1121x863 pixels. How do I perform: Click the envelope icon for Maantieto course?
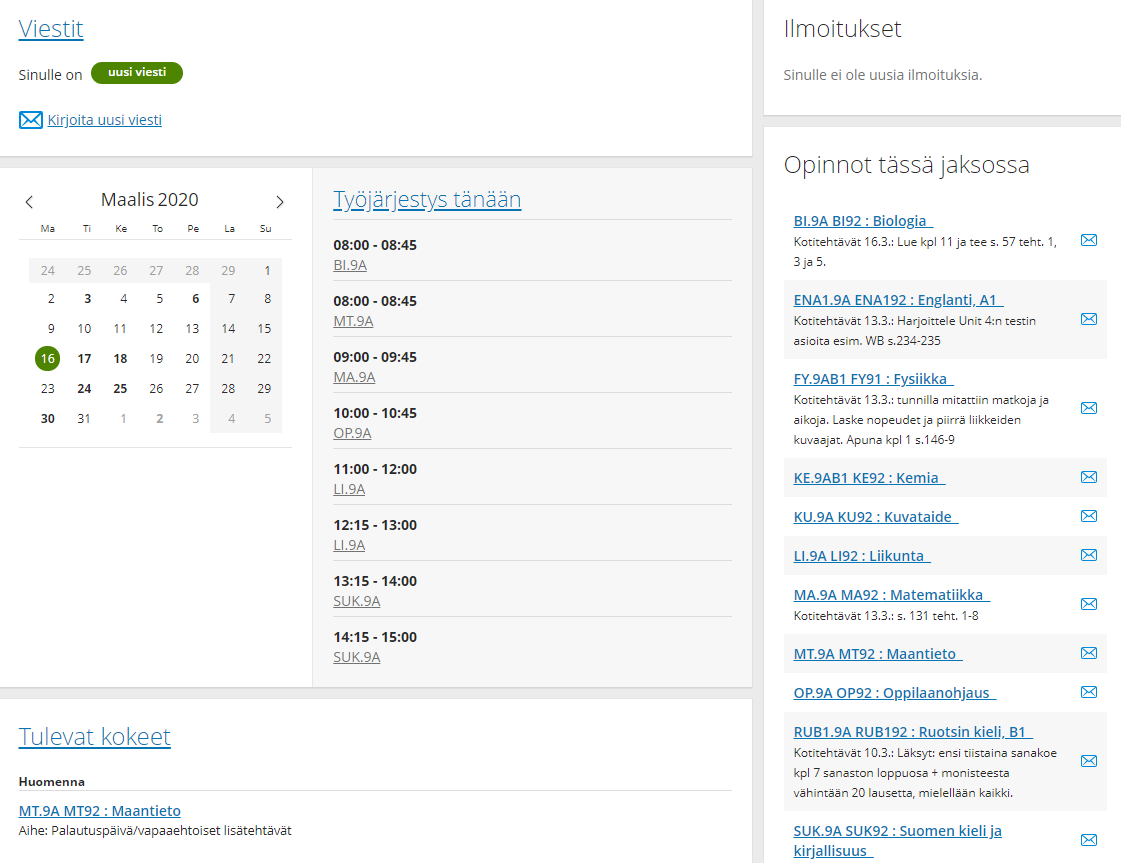[1089, 653]
